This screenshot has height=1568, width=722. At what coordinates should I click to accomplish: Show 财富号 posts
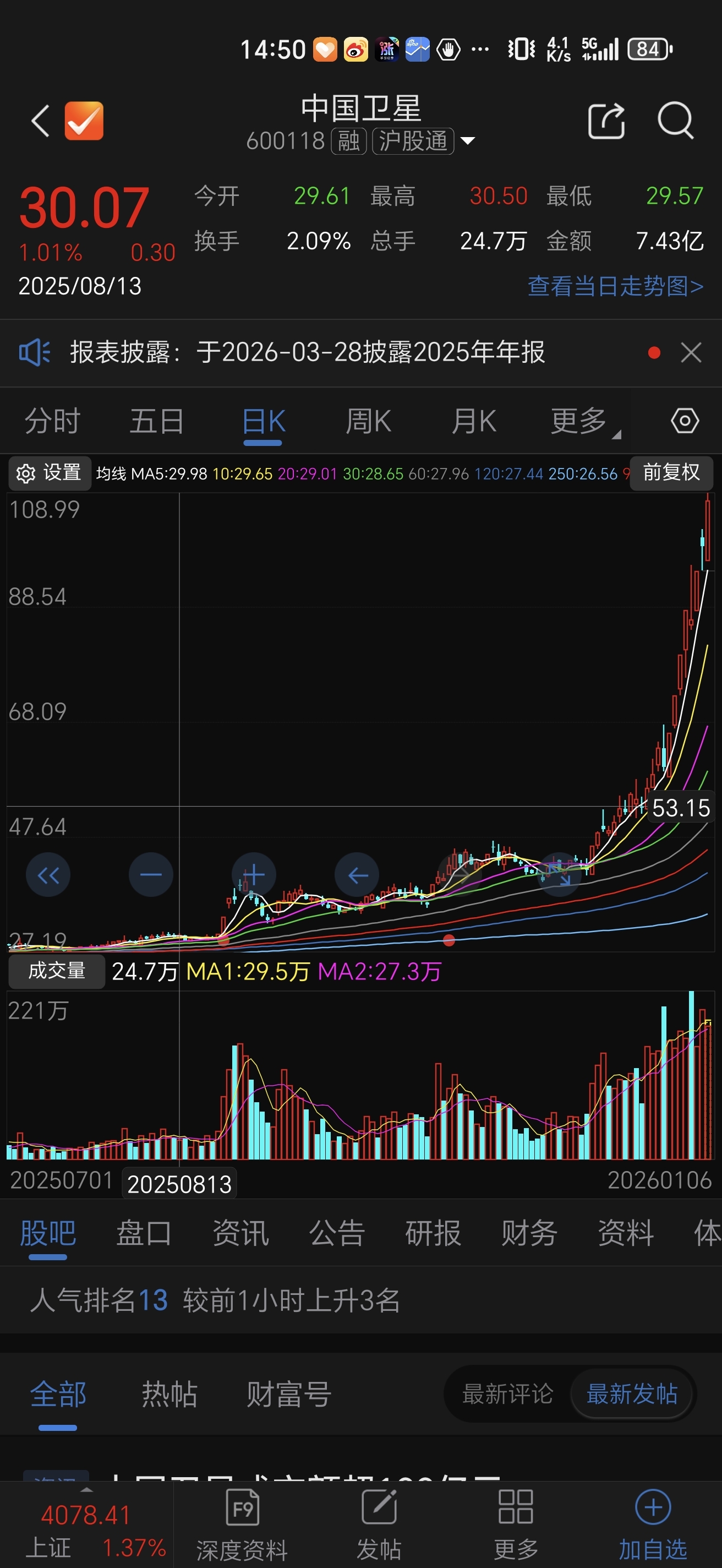click(x=289, y=1395)
